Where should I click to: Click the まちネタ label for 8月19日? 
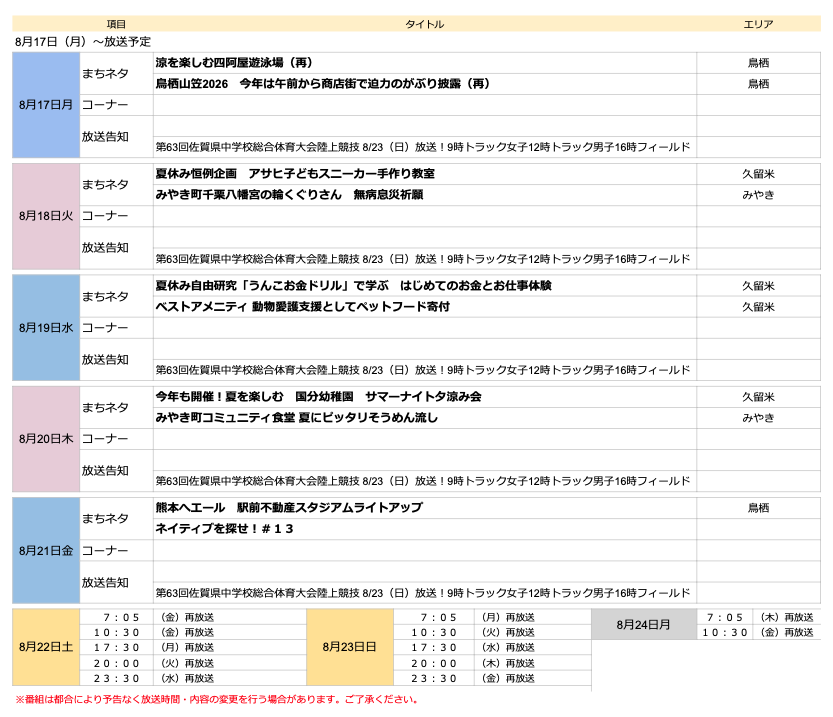pyautogui.click(x=105, y=296)
